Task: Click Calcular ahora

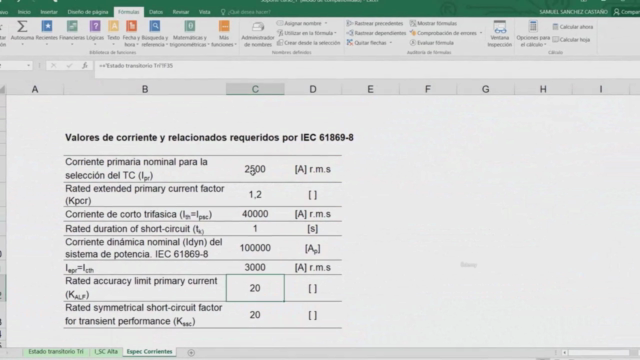Action: click(x=573, y=27)
